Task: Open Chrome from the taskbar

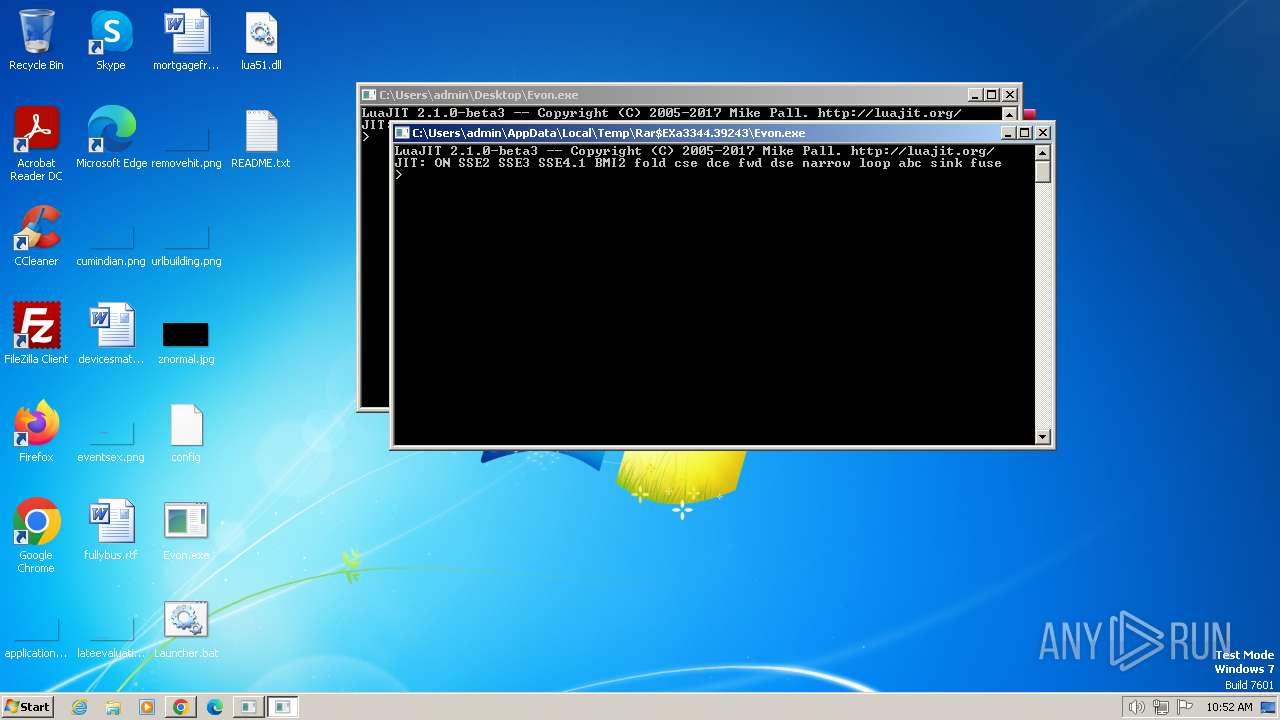Action: pos(180,707)
